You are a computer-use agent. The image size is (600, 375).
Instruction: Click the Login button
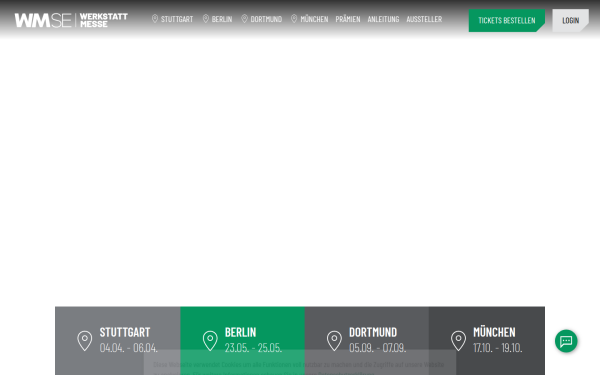[x=571, y=21]
